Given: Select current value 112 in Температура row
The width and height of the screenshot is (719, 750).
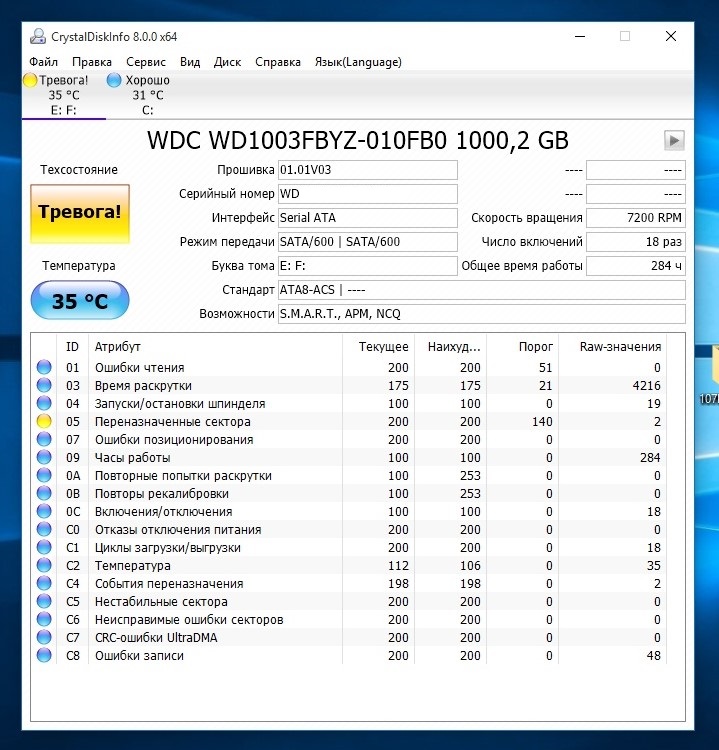Looking at the screenshot, I should [398, 566].
